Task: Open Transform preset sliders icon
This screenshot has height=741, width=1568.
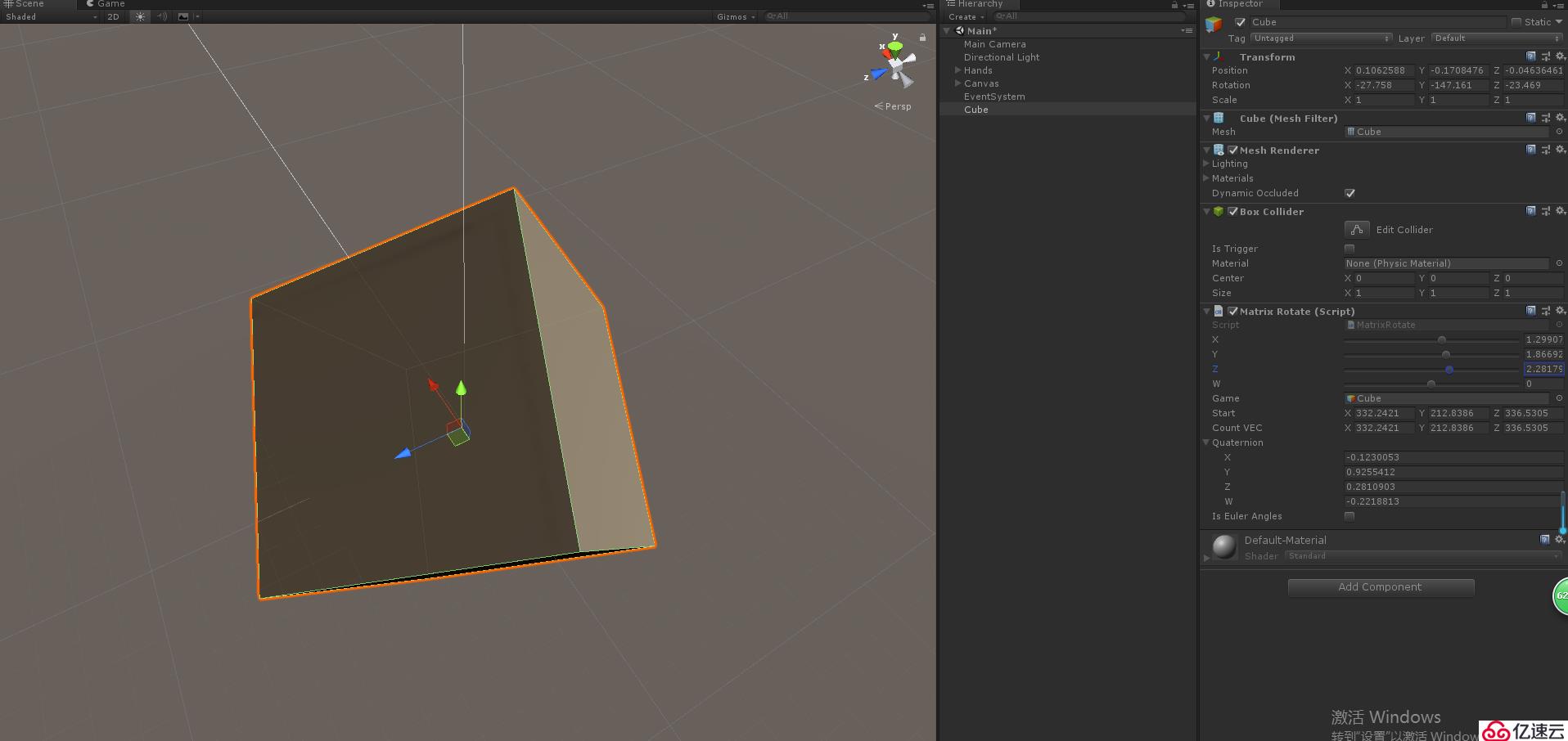Action: point(1545,56)
